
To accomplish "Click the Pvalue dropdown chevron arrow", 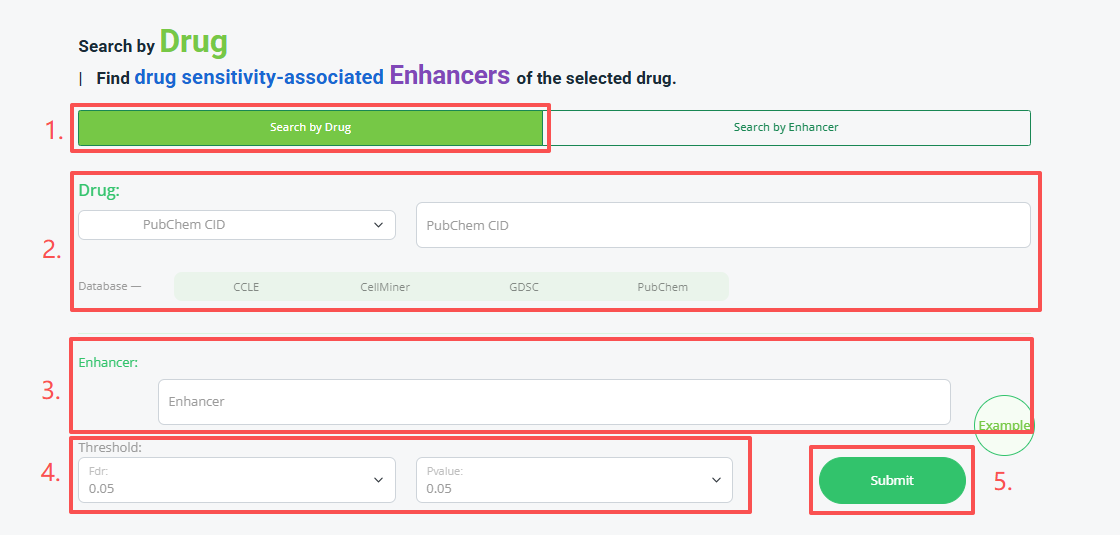I will (716, 480).
